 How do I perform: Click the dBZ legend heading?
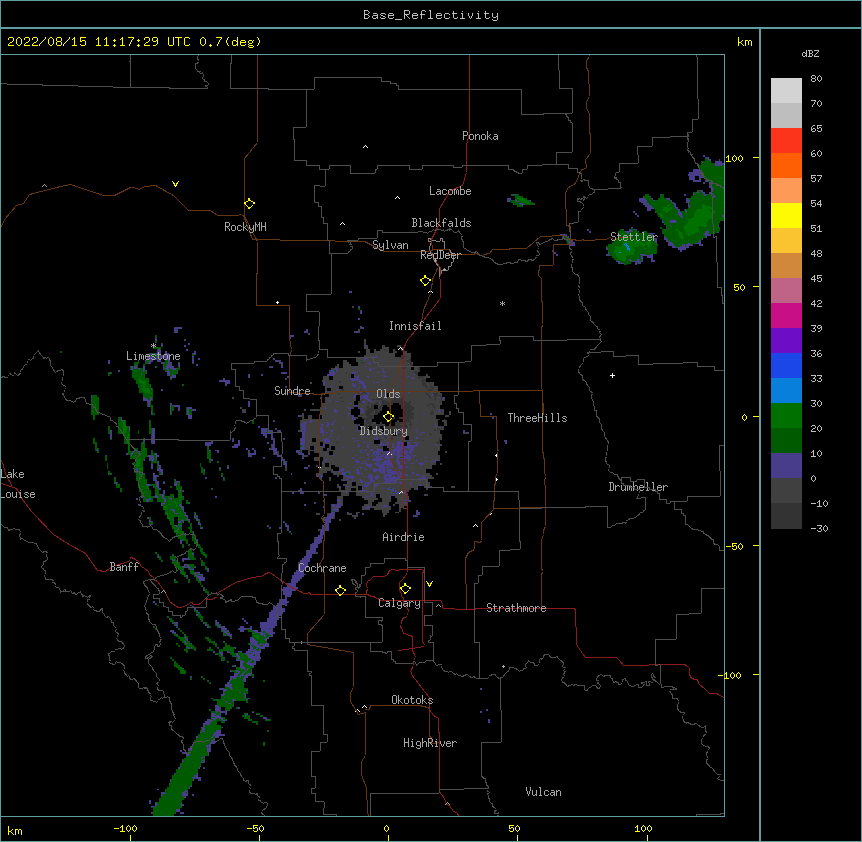click(810, 53)
